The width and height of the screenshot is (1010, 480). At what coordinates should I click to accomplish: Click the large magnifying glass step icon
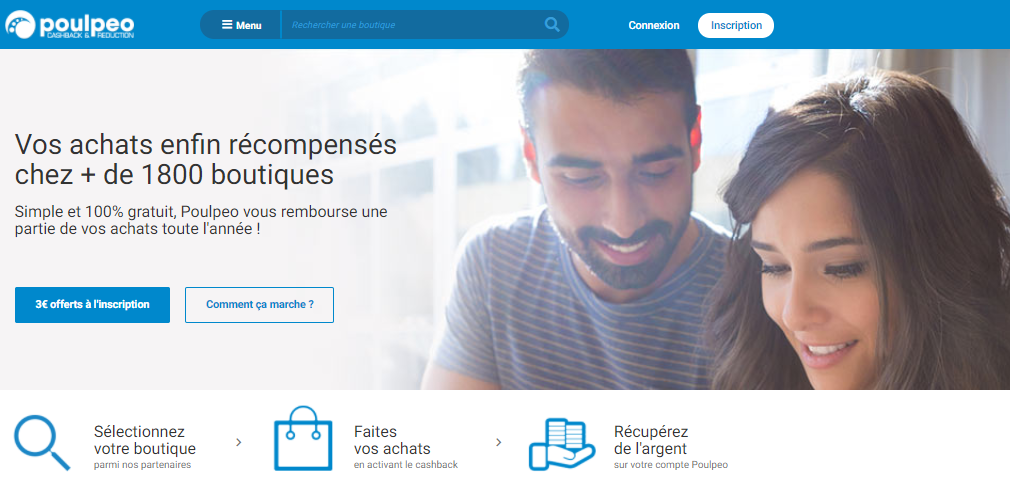pos(43,443)
